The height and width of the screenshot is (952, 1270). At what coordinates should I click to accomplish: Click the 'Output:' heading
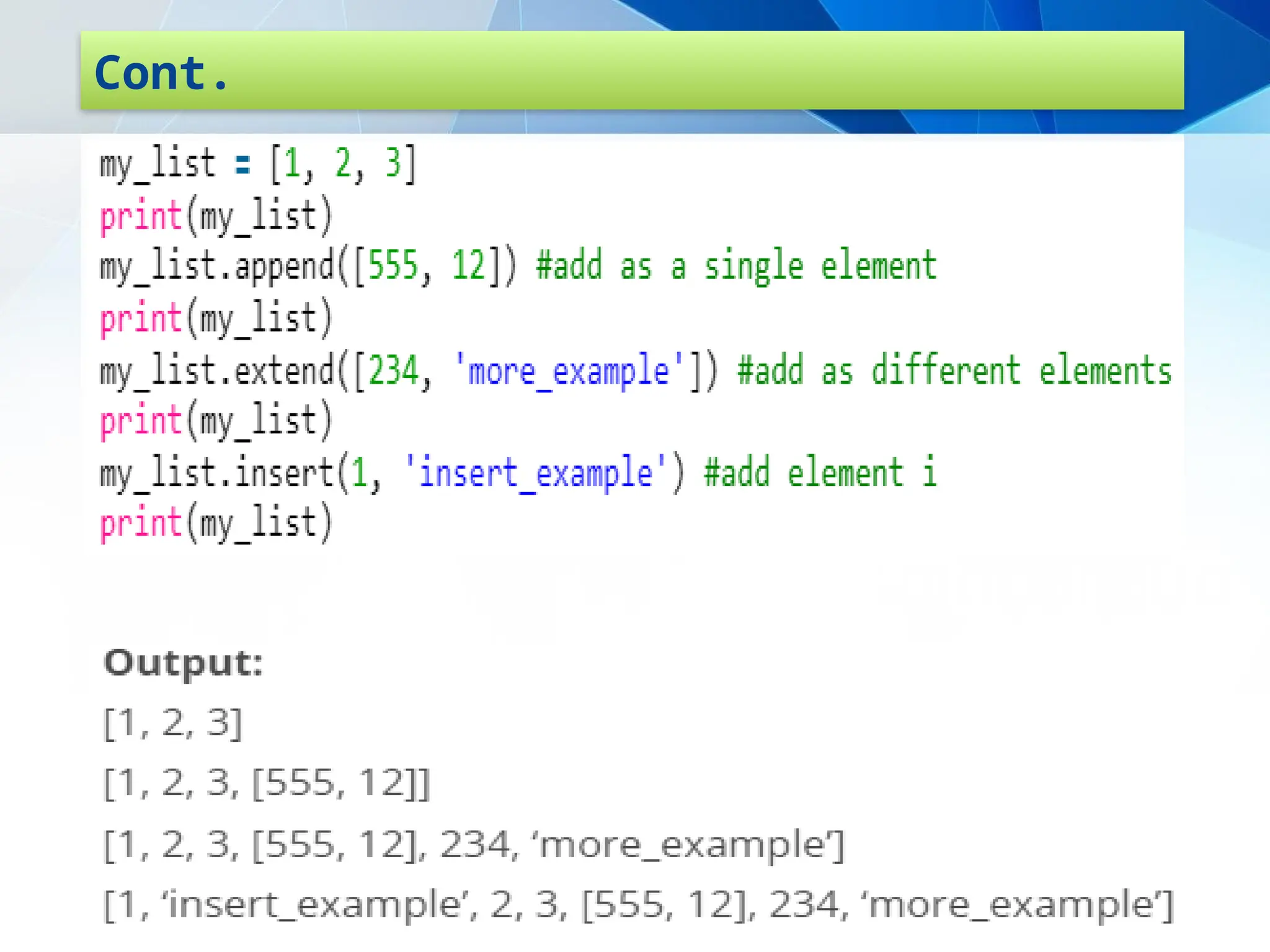click(x=184, y=664)
